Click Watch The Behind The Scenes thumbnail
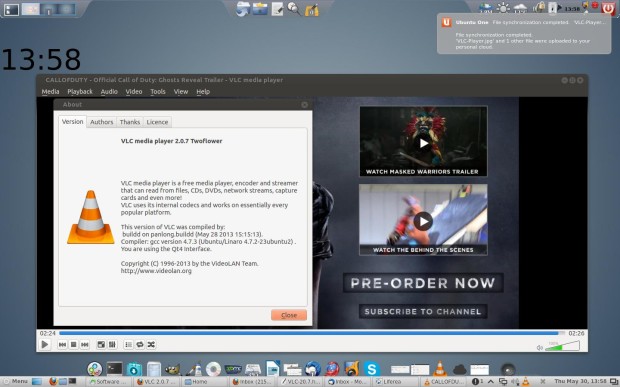 click(423, 219)
